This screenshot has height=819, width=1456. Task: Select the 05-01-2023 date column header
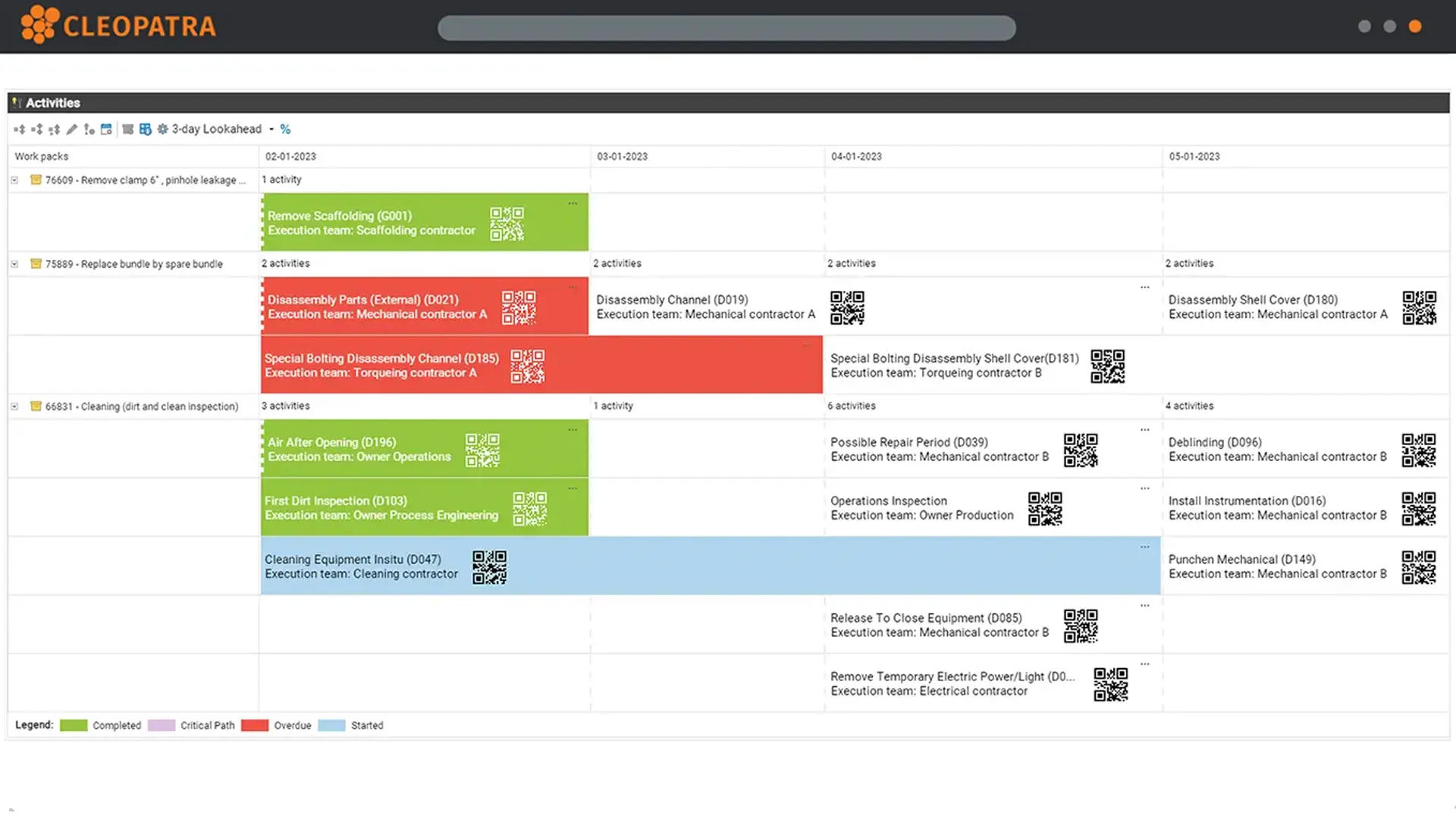click(x=1306, y=156)
